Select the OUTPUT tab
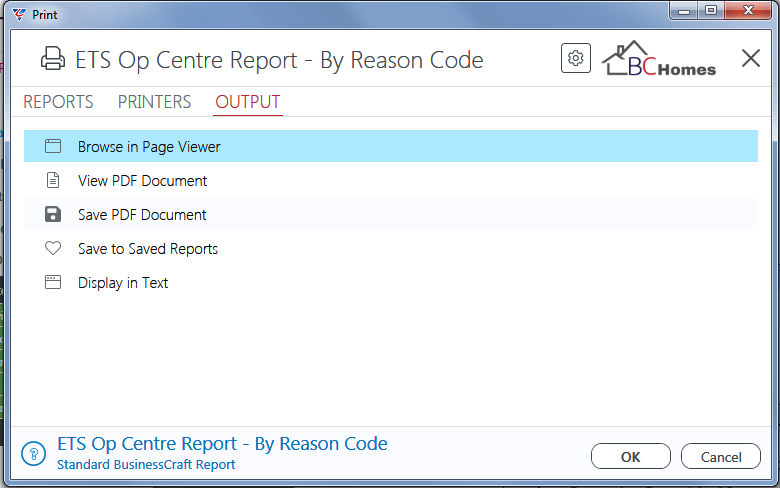Image resolution: width=780 pixels, height=488 pixels. click(248, 102)
